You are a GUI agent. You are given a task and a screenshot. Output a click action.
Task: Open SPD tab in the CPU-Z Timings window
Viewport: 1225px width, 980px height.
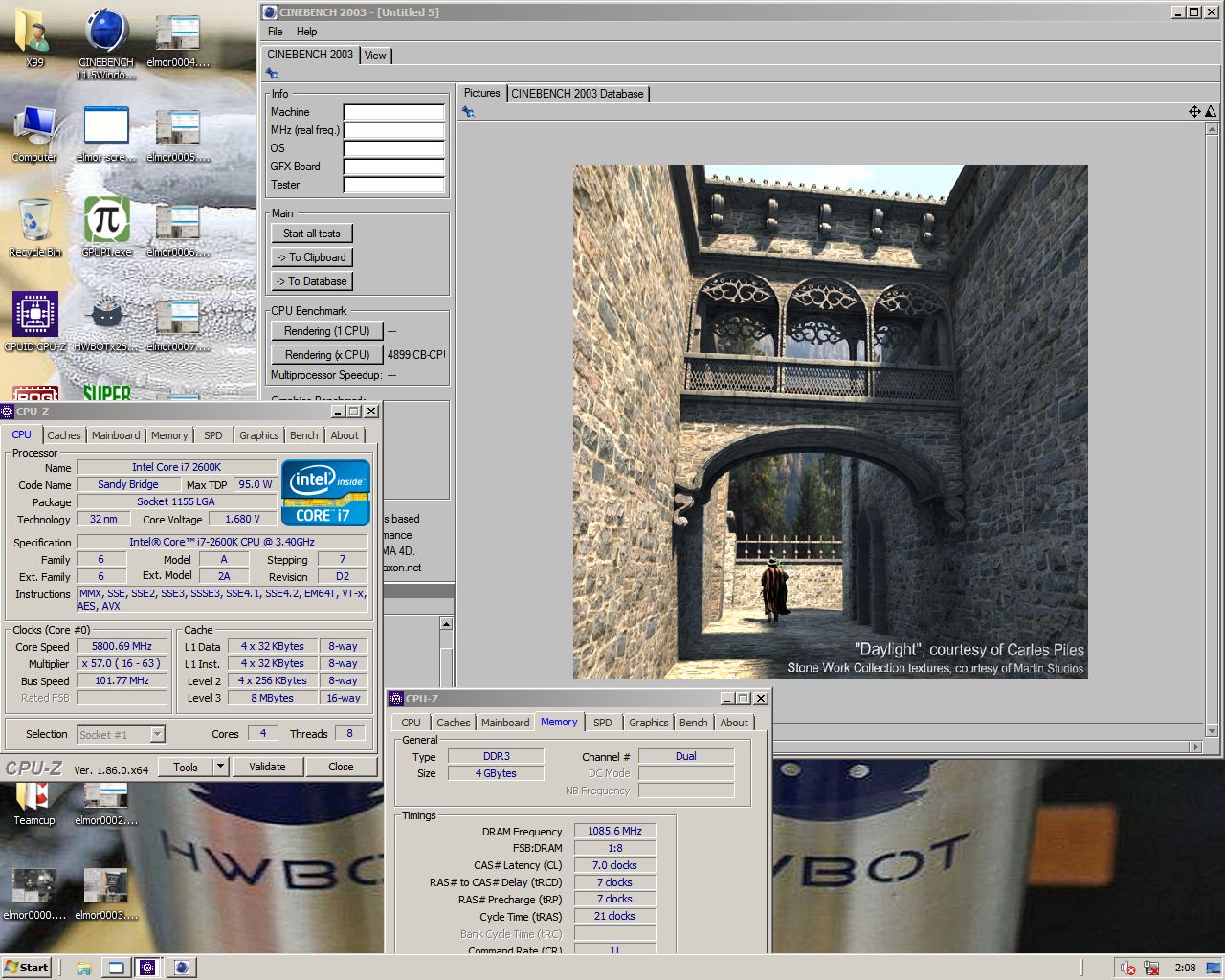click(x=602, y=723)
